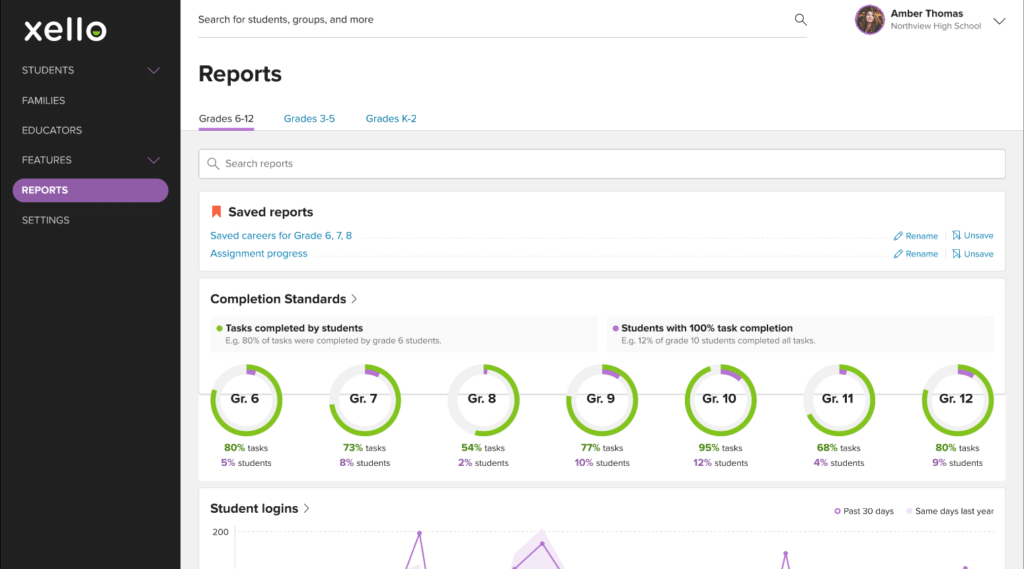Switch to the Grades 3-5 tab
Screen dimensions: 1024x569
tap(309, 119)
